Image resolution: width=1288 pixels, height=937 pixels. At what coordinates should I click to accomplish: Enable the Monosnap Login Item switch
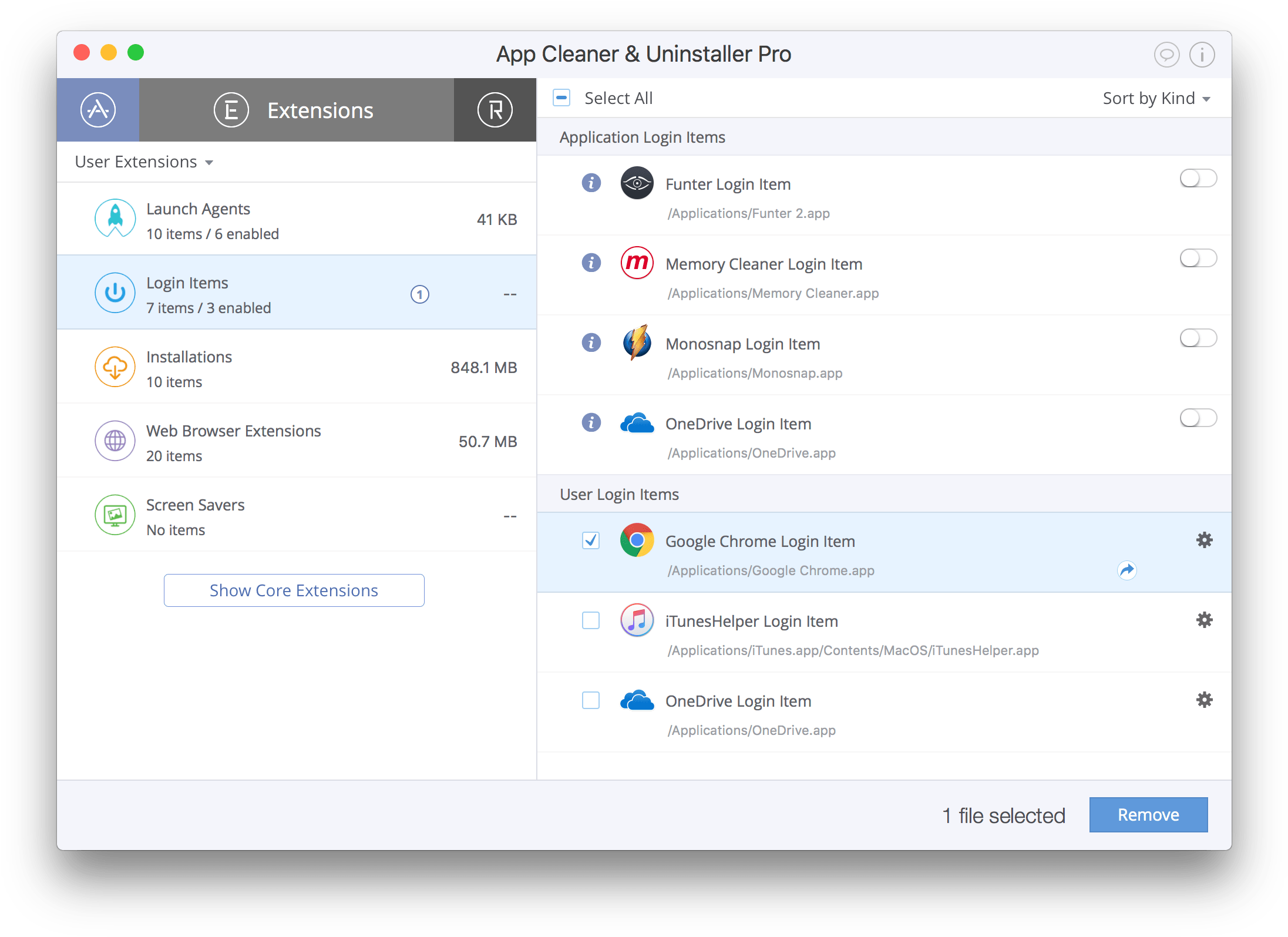point(1198,338)
